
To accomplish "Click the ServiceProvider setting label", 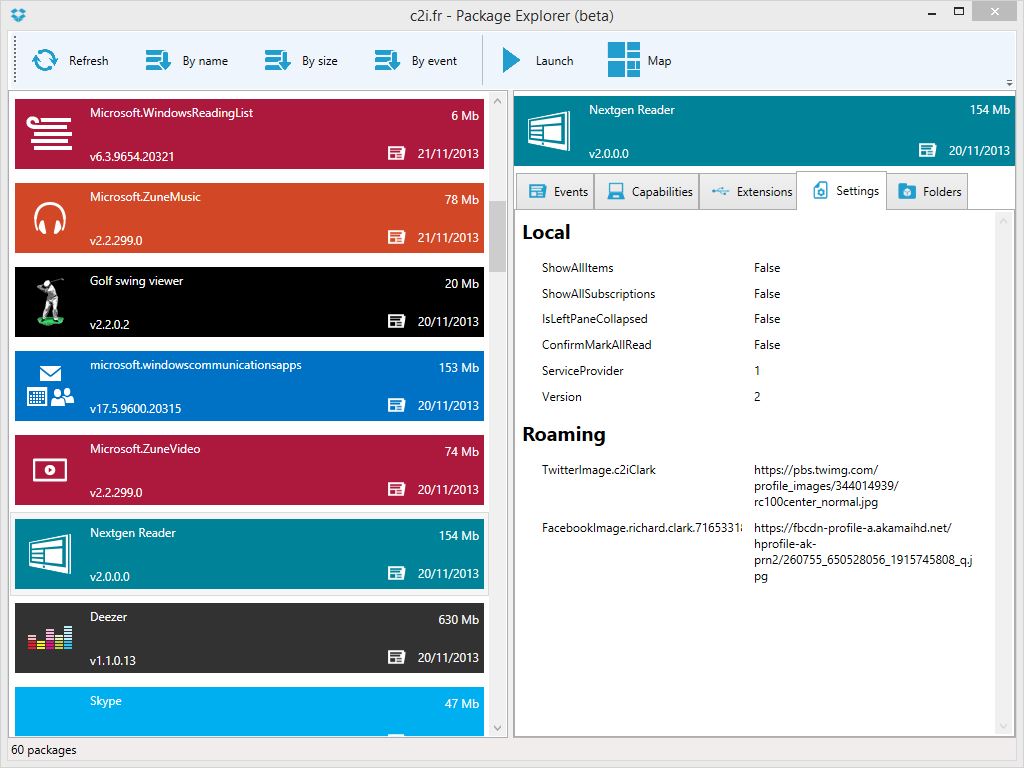I will click(x=583, y=371).
